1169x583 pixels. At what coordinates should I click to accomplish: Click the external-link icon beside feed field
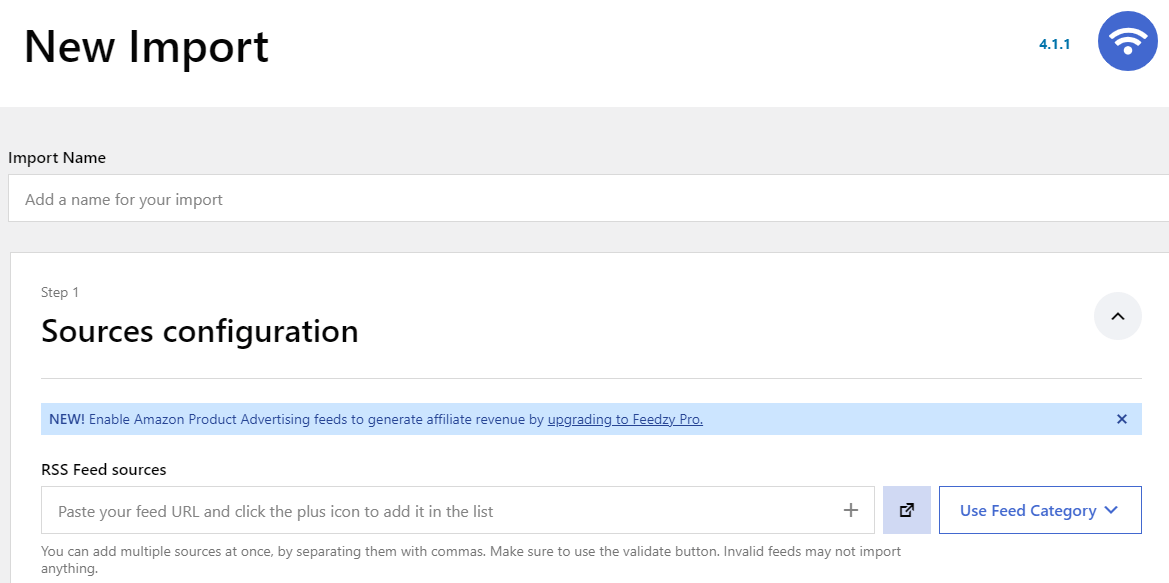pos(907,510)
